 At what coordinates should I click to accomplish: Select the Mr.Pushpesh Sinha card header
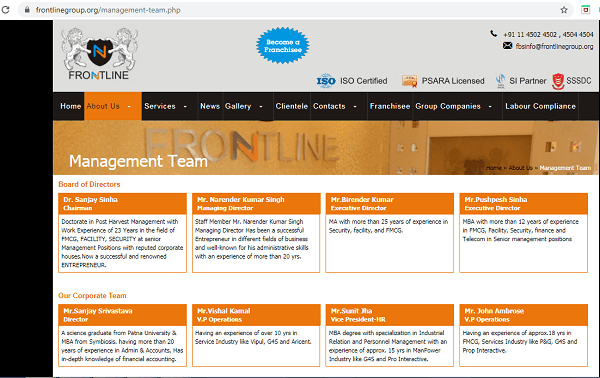coord(523,204)
